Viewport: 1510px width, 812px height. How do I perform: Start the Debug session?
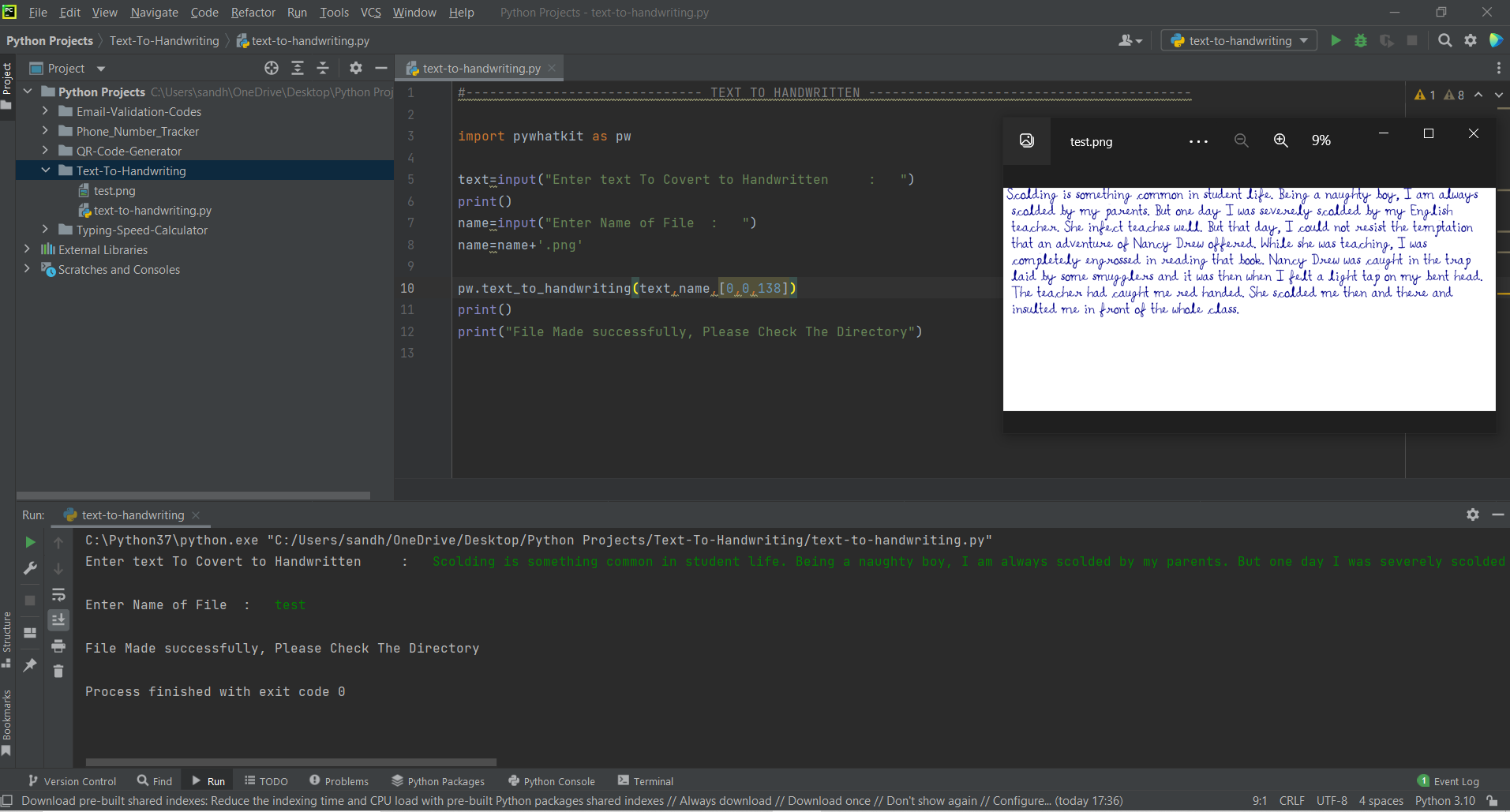(1360, 40)
